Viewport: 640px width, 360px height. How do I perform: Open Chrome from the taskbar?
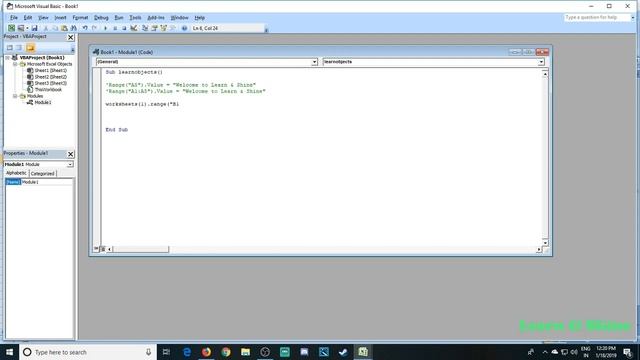pyautogui.click(x=226, y=352)
